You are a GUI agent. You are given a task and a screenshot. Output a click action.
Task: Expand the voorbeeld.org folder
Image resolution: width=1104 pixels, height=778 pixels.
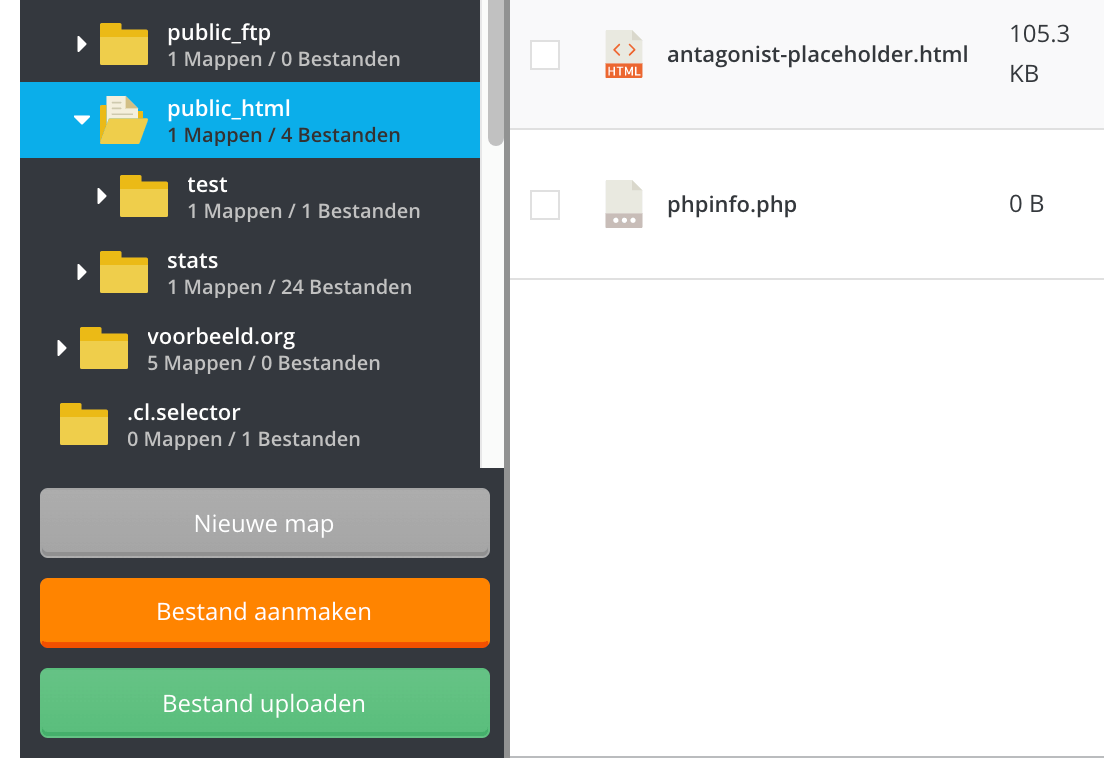(61, 346)
